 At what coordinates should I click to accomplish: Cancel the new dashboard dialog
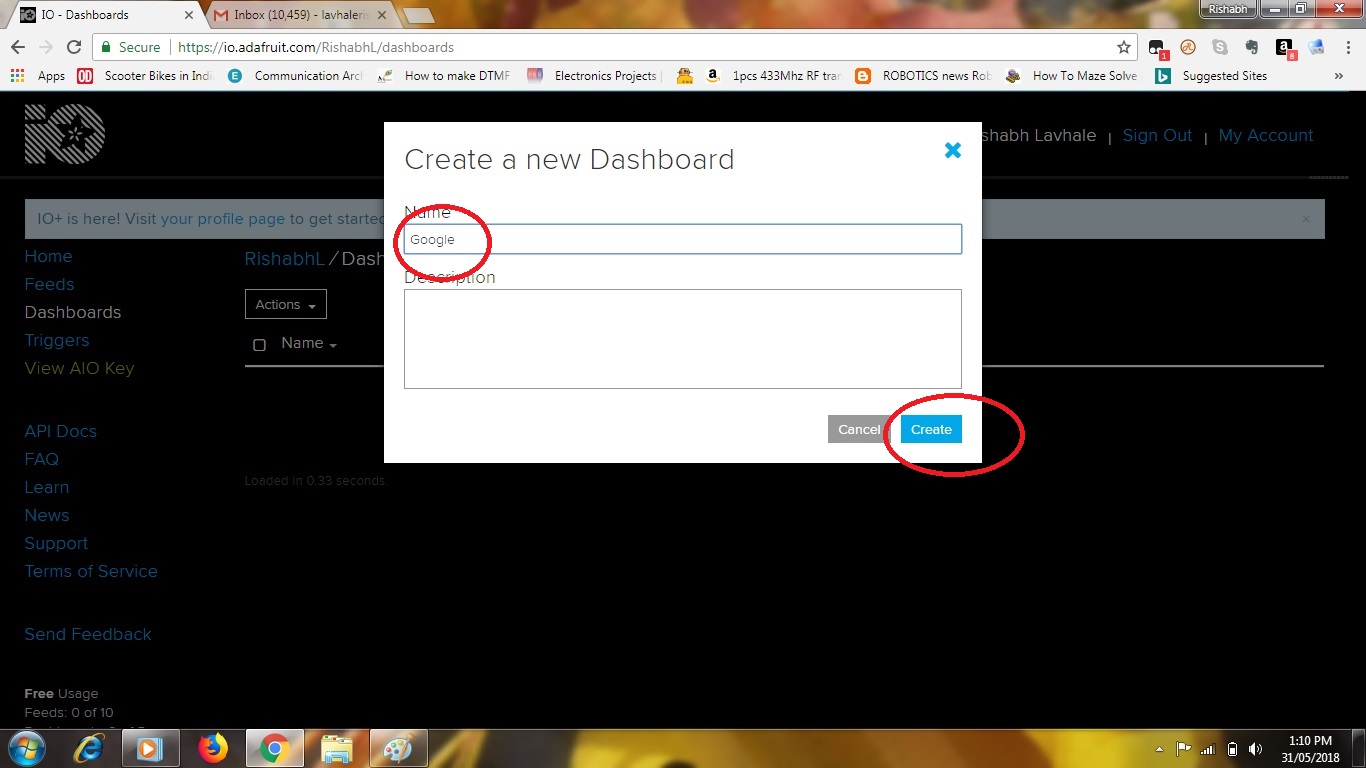click(x=859, y=429)
